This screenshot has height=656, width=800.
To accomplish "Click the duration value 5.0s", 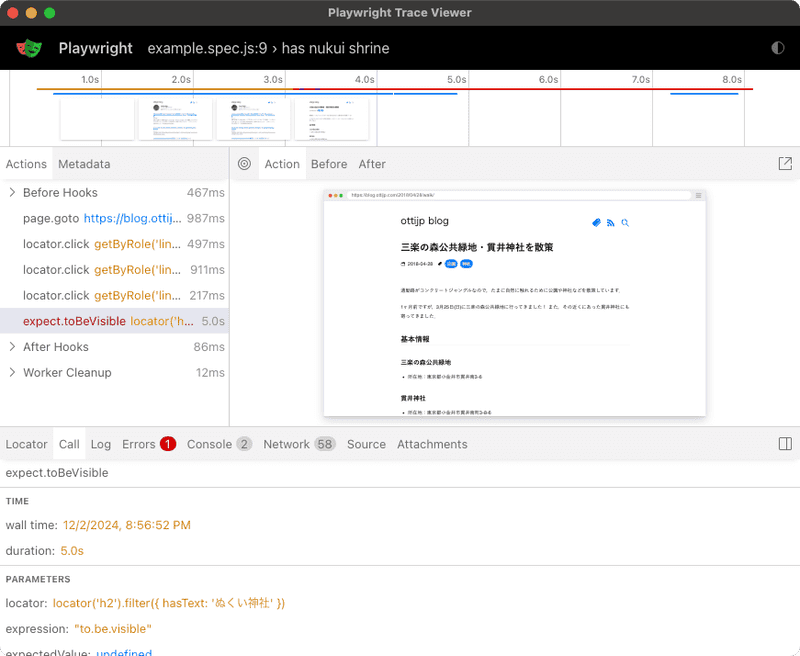I will click(72, 551).
